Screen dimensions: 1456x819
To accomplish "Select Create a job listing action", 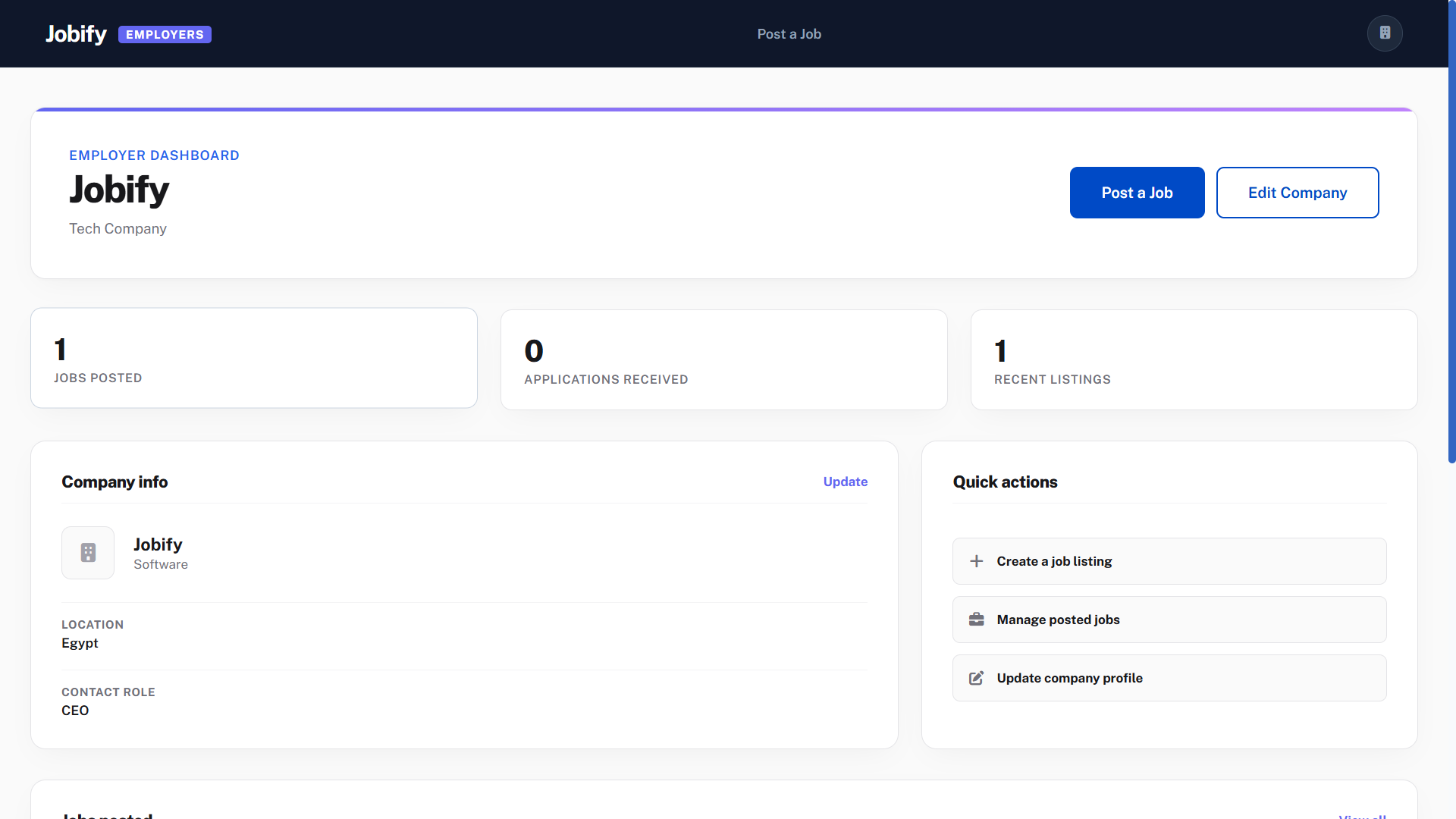I will click(x=1169, y=561).
